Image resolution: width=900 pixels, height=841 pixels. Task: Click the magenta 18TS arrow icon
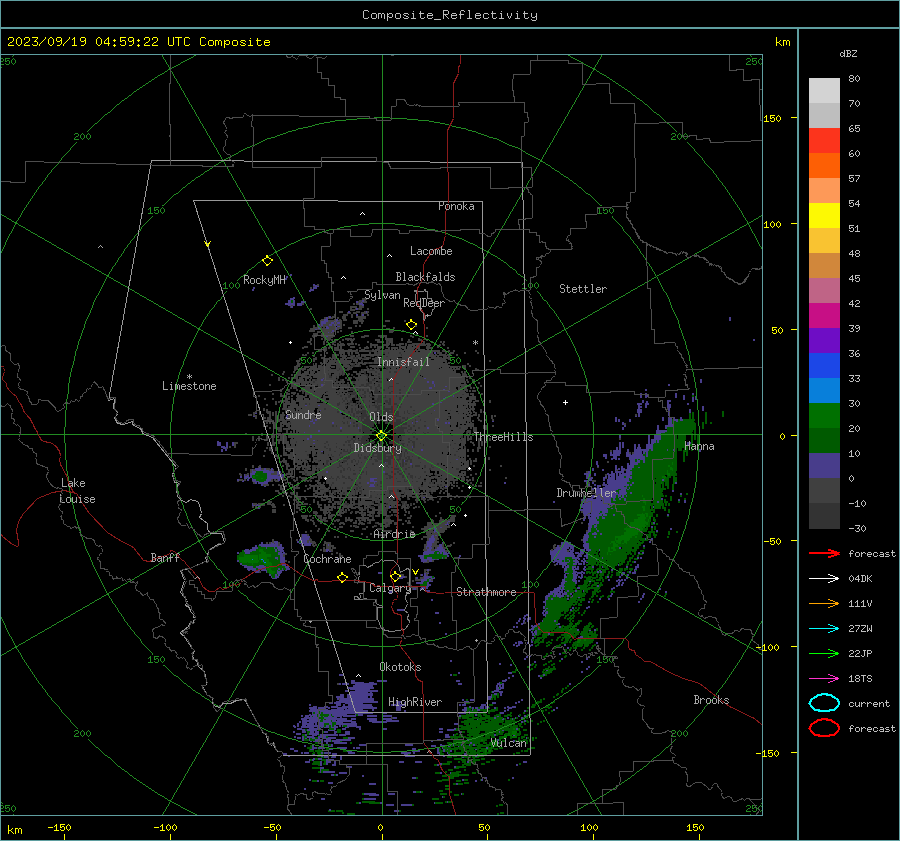[824, 679]
